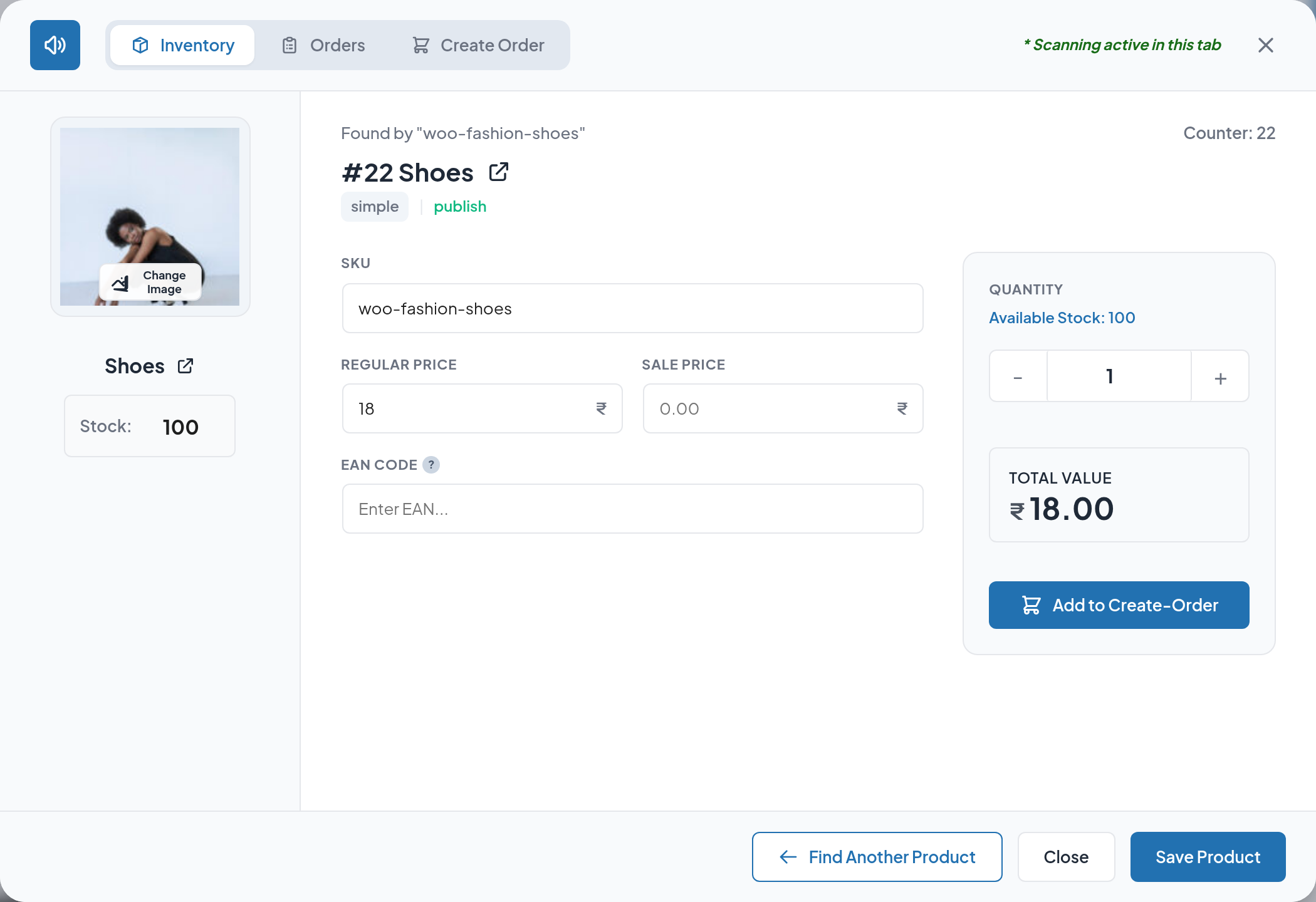The width and height of the screenshot is (1316, 902).
Task: Click Find Another Product button
Action: [x=877, y=857]
